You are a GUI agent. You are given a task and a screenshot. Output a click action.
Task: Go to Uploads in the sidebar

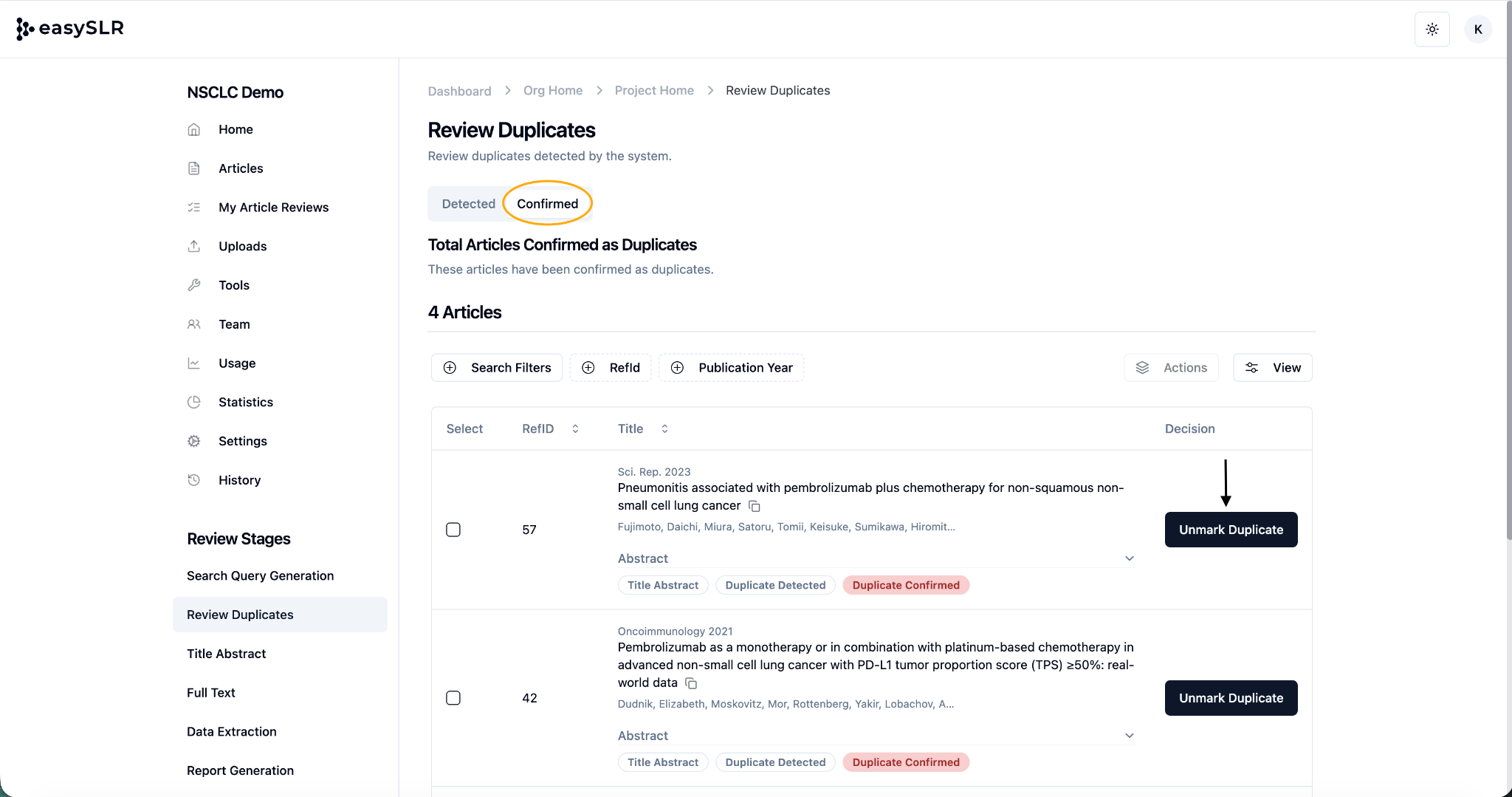242,246
